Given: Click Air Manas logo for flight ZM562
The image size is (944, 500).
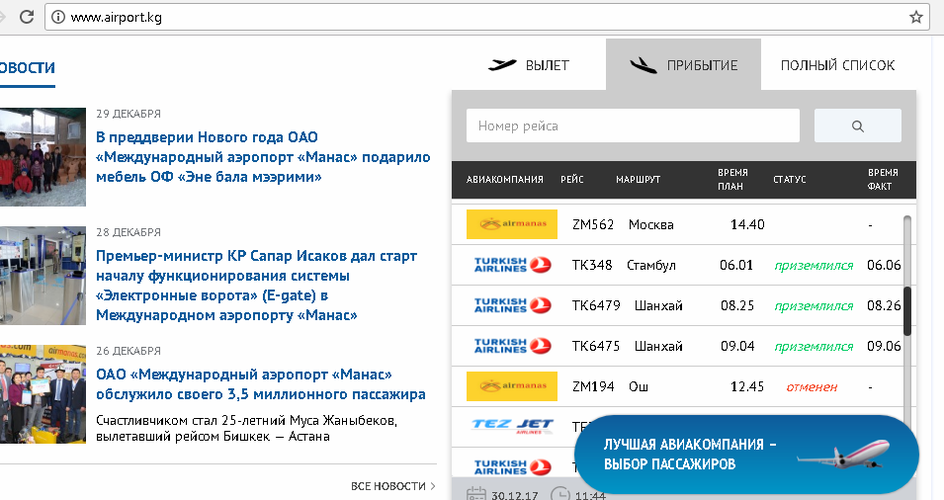Looking at the screenshot, I should (x=511, y=225).
